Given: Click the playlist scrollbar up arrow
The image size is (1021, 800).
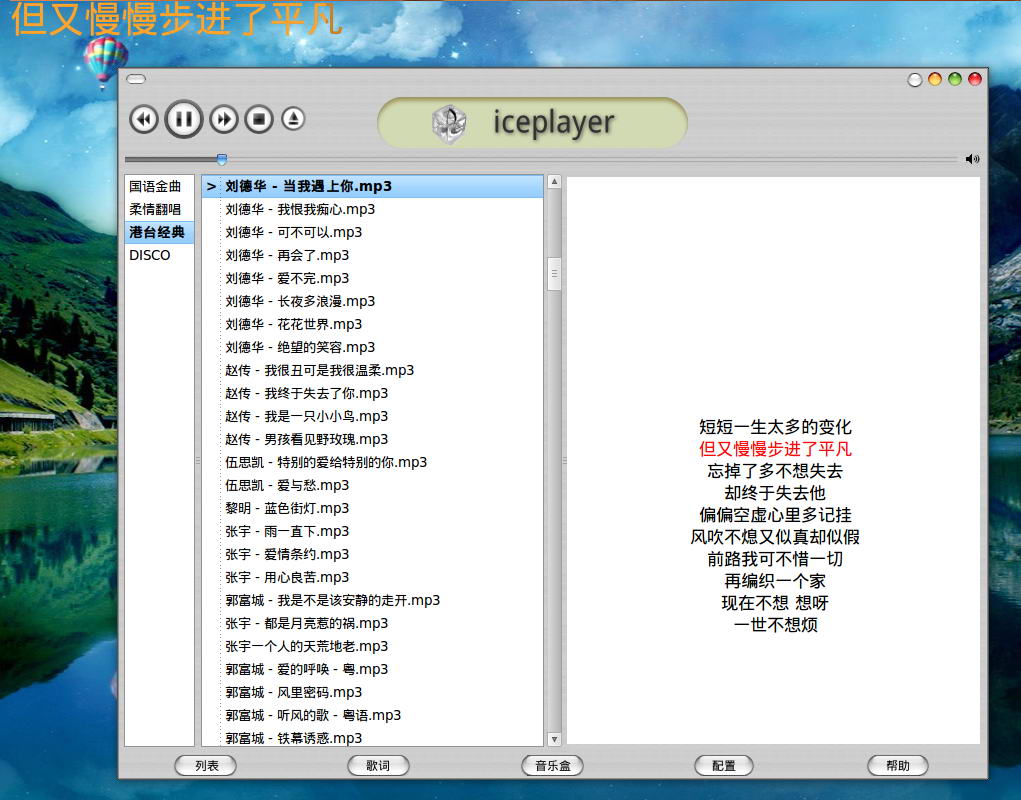Looking at the screenshot, I should coord(554,182).
